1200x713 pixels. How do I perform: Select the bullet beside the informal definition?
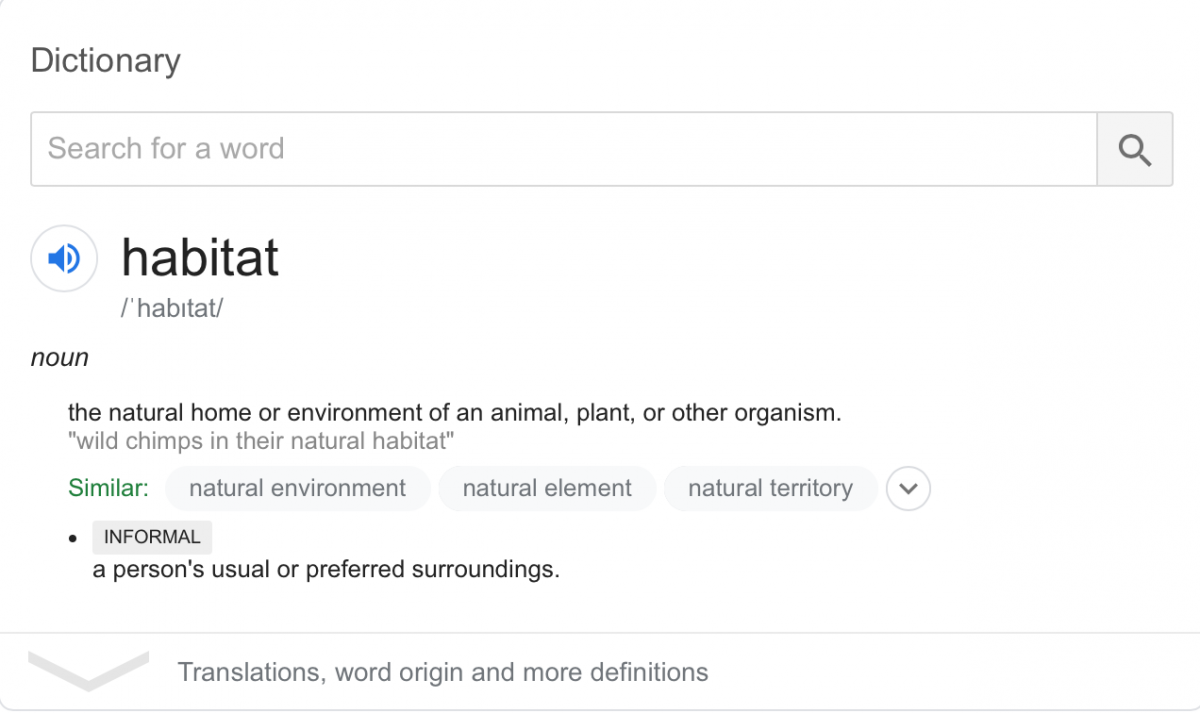point(73,537)
